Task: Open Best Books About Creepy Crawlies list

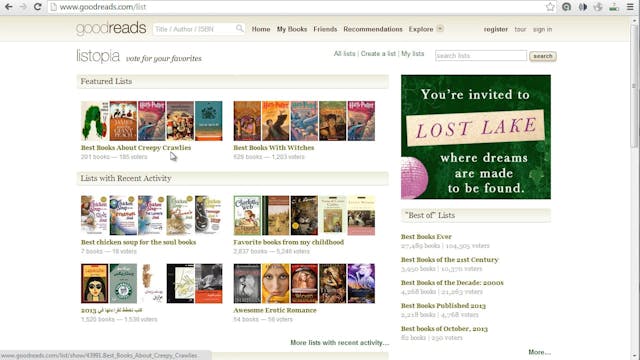Action: tap(136, 147)
